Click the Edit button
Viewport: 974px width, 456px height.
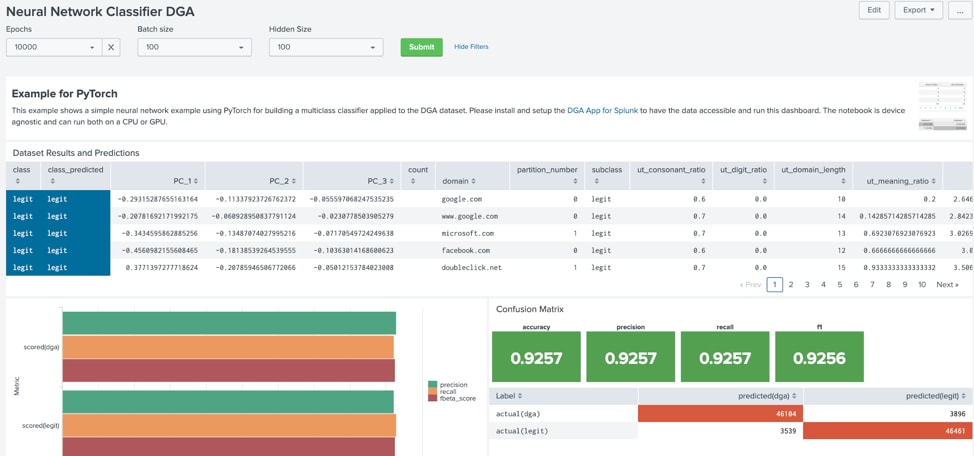(x=874, y=10)
